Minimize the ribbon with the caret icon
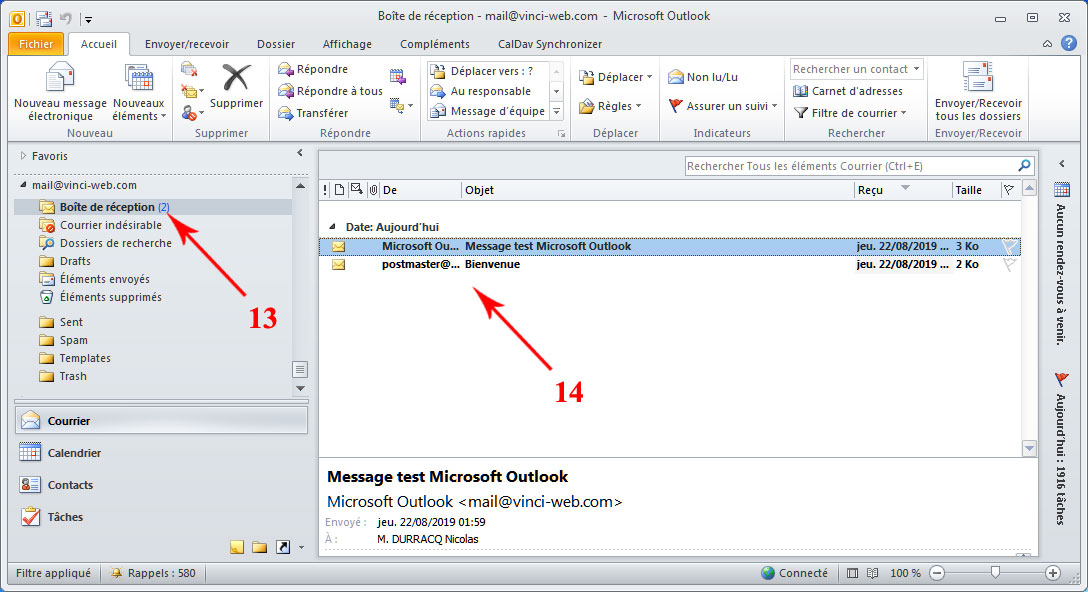 pyautogui.click(x=1047, y=44)
